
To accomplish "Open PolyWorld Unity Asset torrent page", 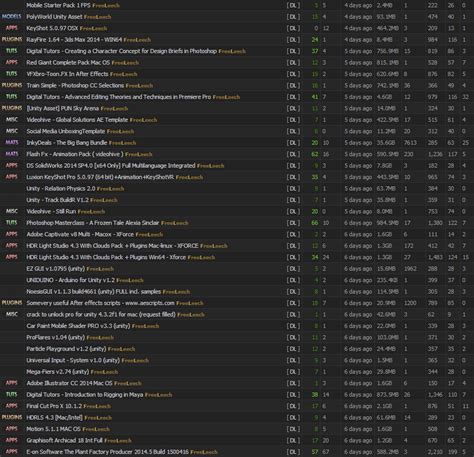I will pyautogui.click(x=54, y=17).
